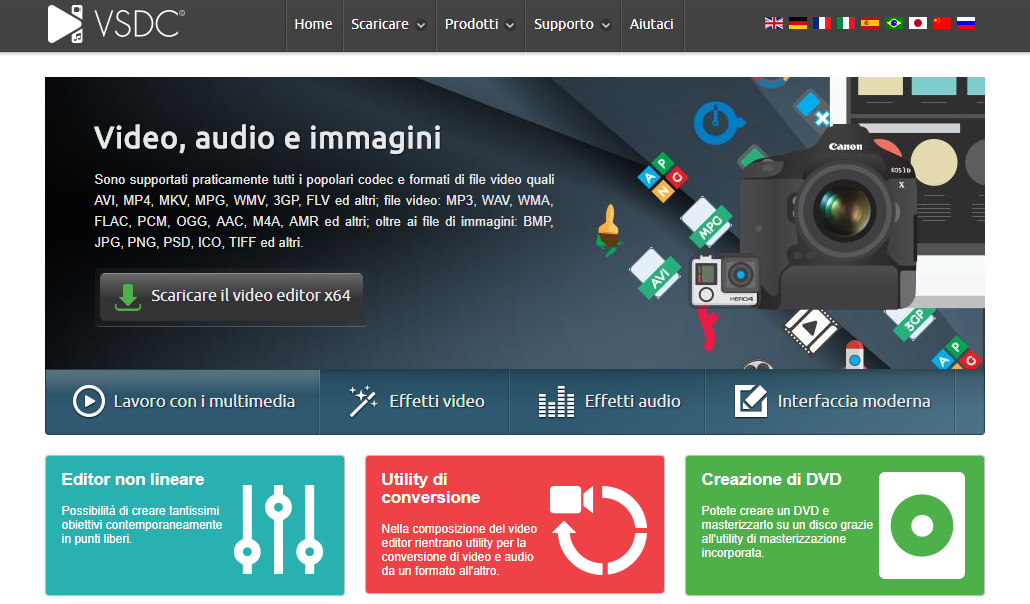Switch language to German flag

797,23
